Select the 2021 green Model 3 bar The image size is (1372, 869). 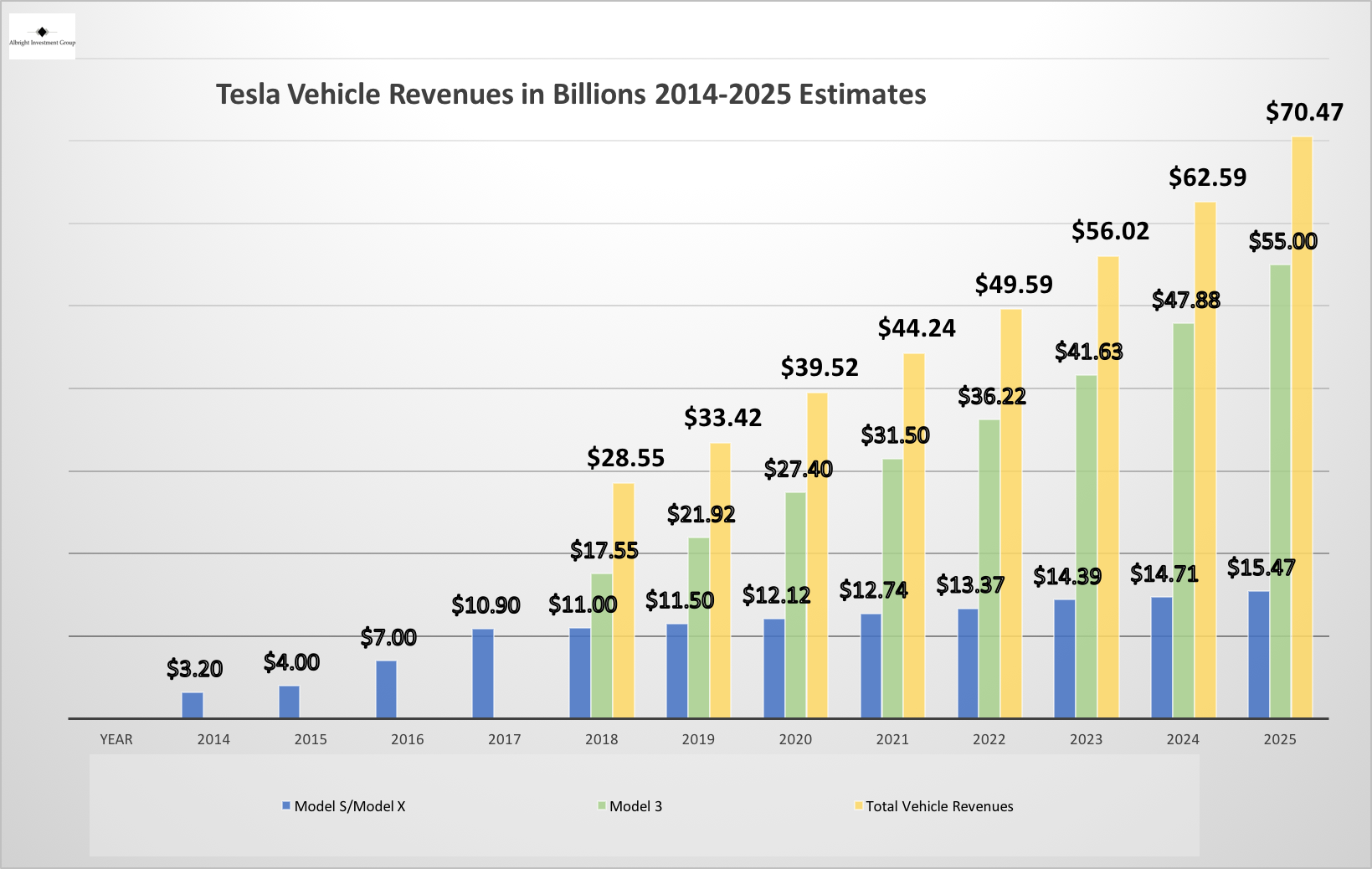point(892,589)
